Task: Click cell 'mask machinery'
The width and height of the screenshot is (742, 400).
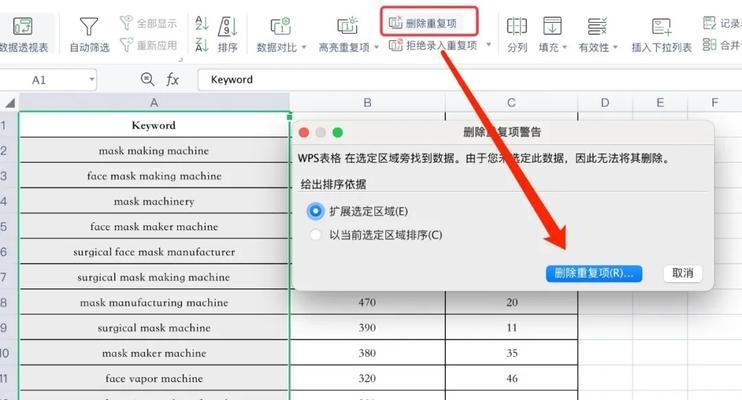Action: 154,201
